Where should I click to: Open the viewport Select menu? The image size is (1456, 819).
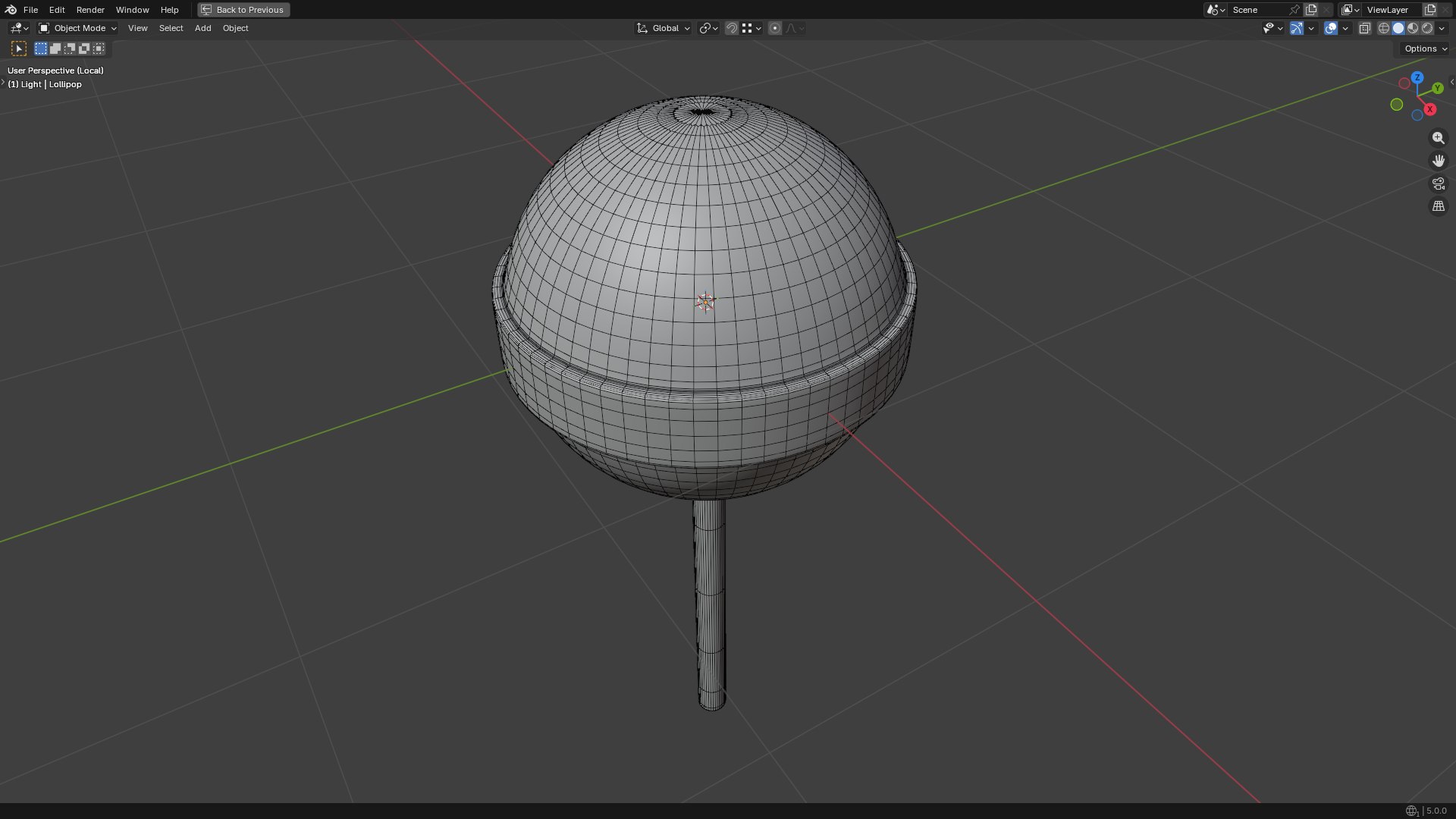pyautogui.click(x=171, y=28)
